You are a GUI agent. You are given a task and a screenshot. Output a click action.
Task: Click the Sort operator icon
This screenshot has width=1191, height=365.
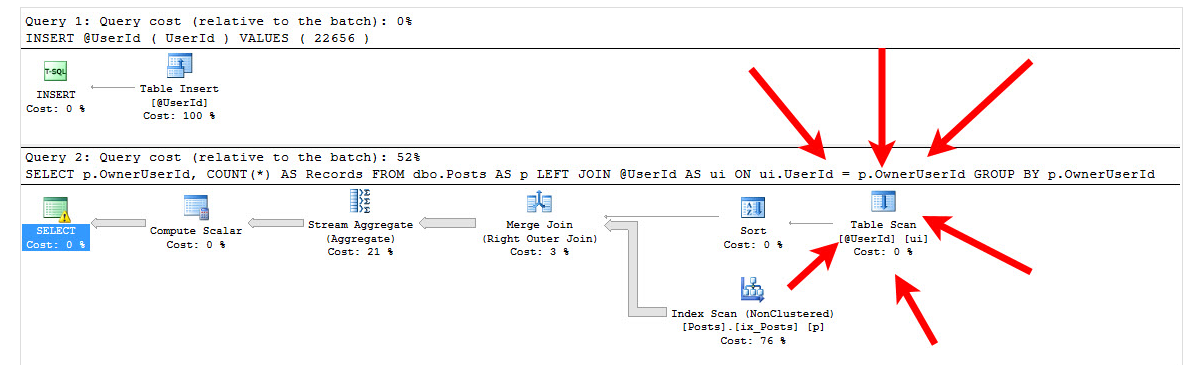pos(753,208)
